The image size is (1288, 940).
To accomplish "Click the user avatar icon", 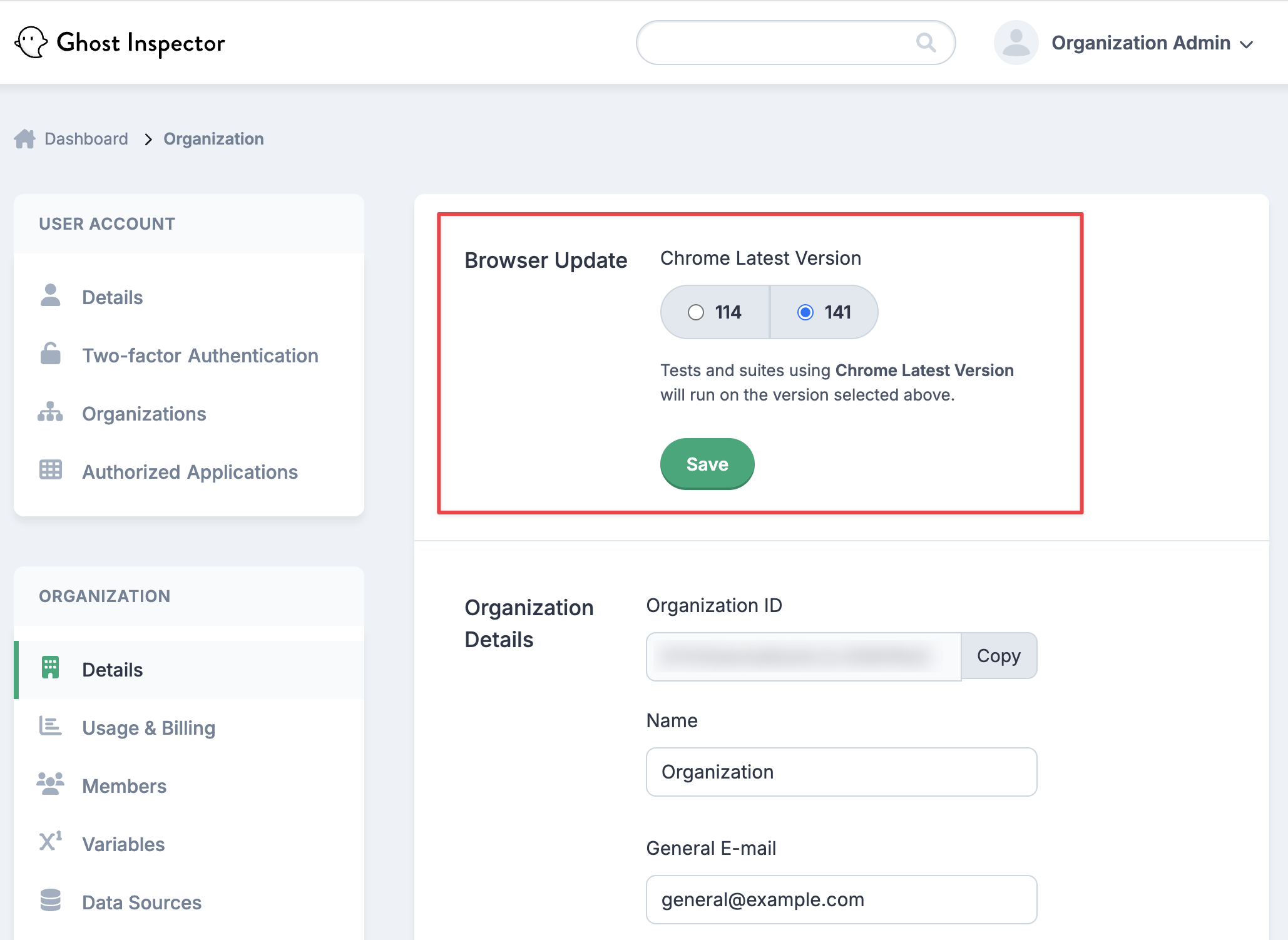I will point(1016,43).
